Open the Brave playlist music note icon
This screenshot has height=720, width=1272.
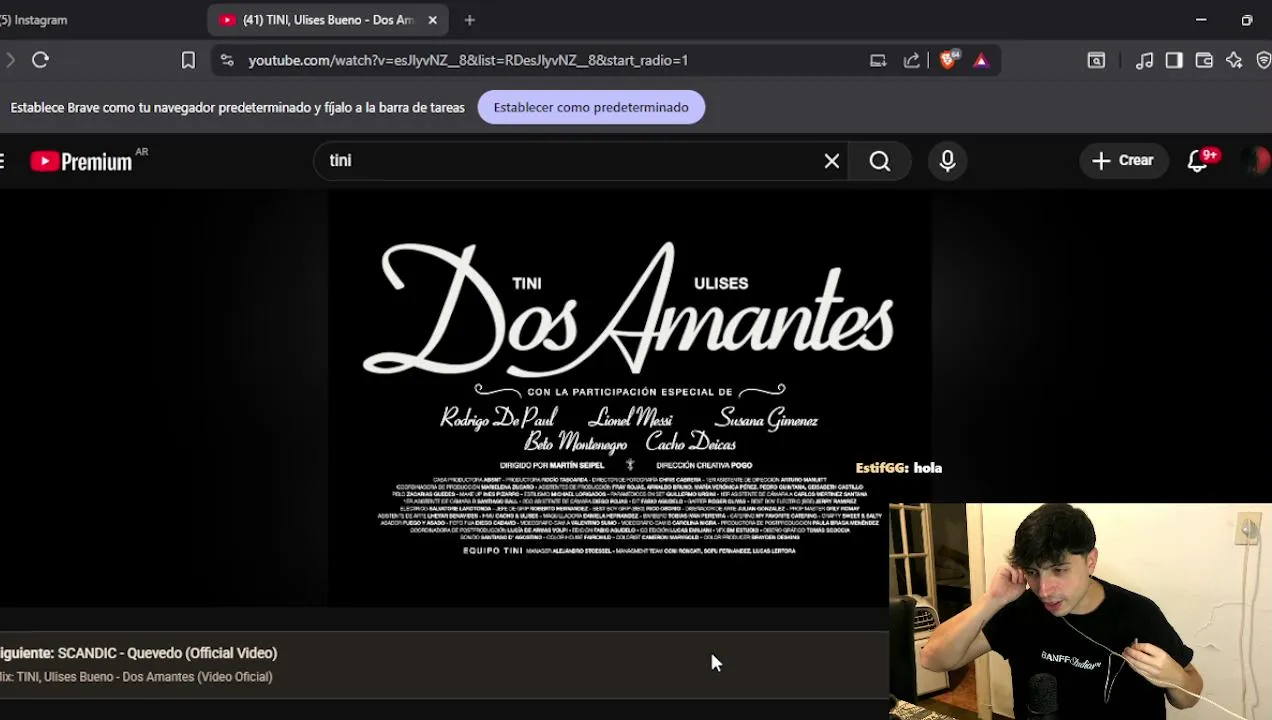(x=1144, y=60)
